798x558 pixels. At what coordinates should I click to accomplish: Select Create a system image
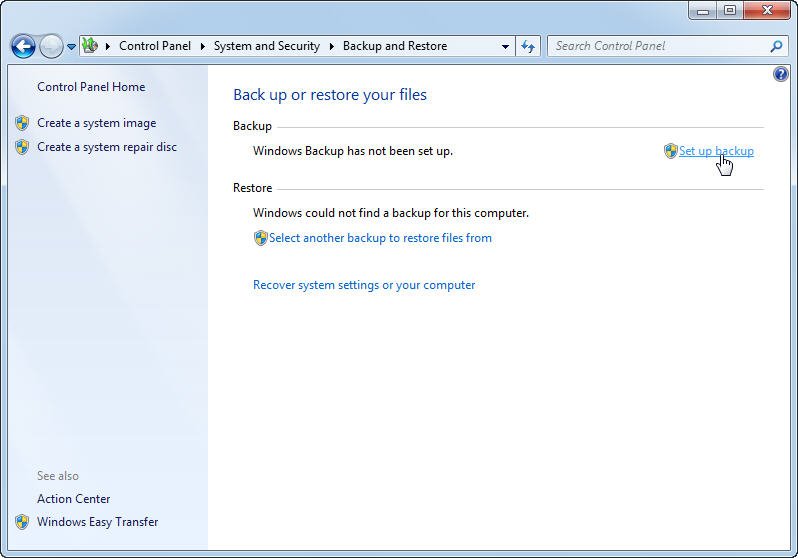click(96, 123)
